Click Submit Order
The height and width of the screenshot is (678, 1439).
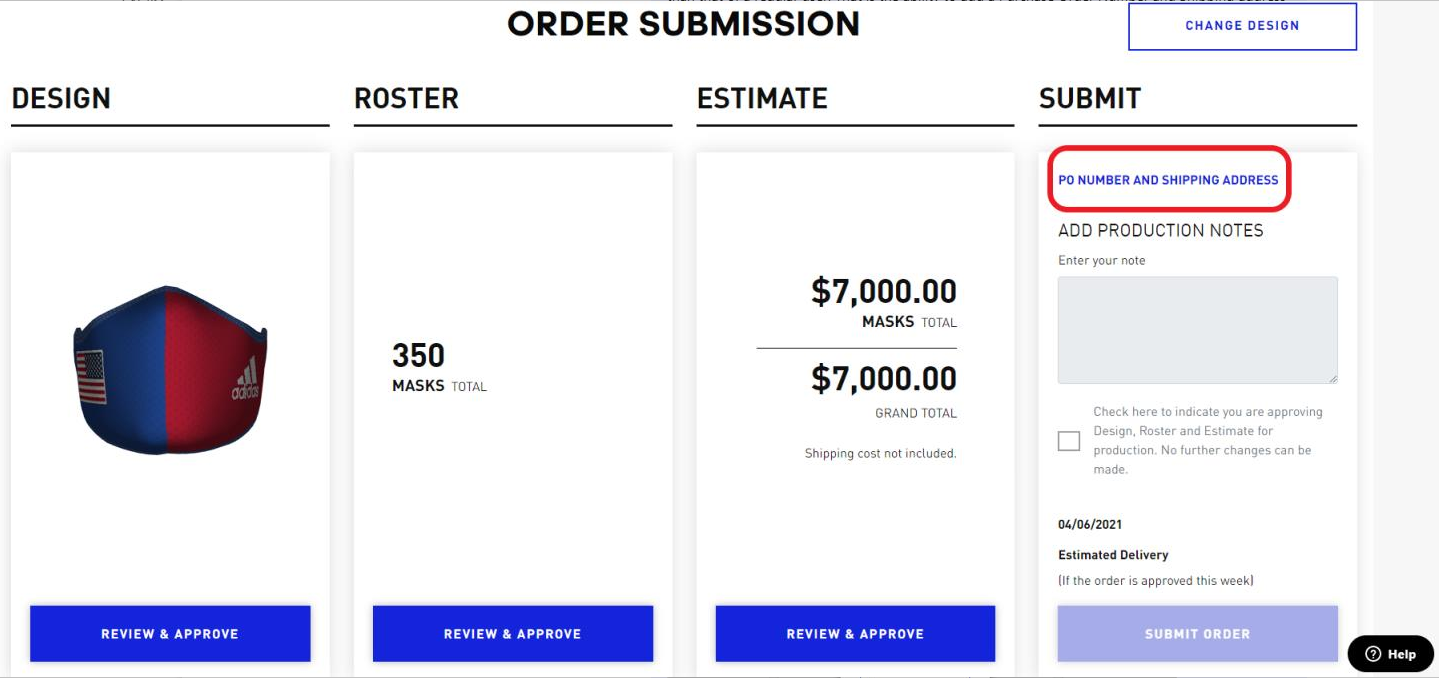click(1197, 633)
